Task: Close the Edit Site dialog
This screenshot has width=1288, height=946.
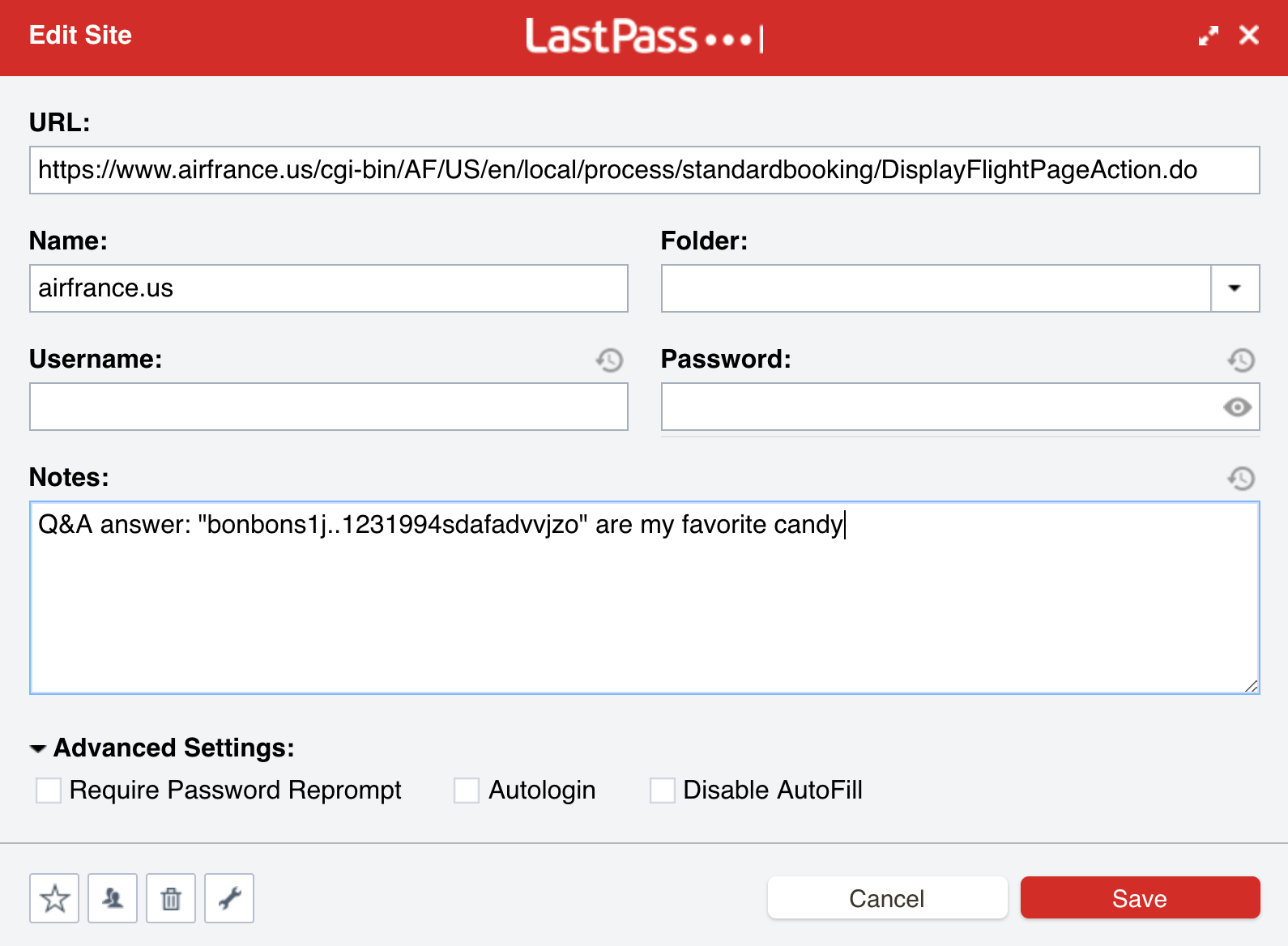Action: (x=1249, y=35)
